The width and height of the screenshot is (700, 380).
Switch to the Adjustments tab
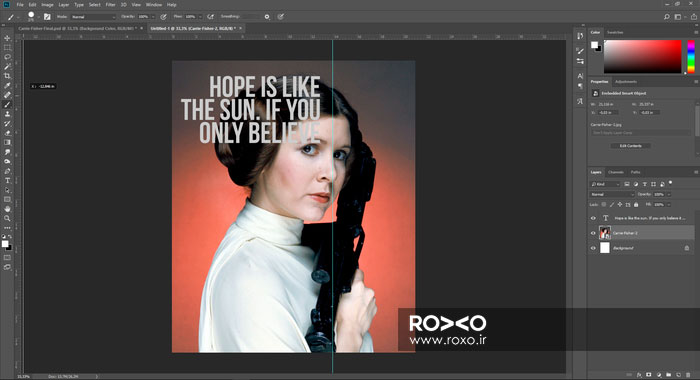tap(625, 82)
